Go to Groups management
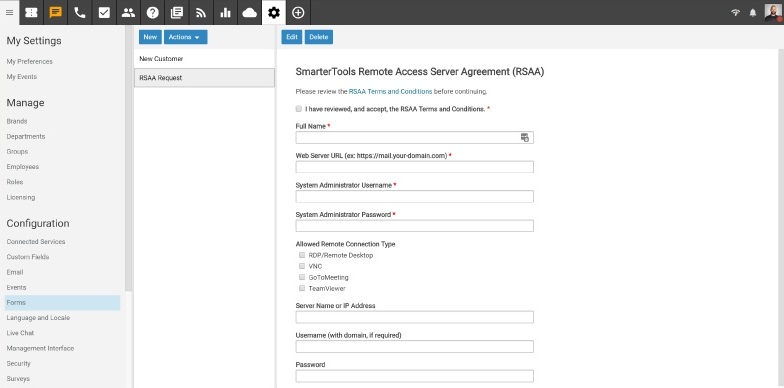Screen dimensions: 784x388 (x=17, y=152)
